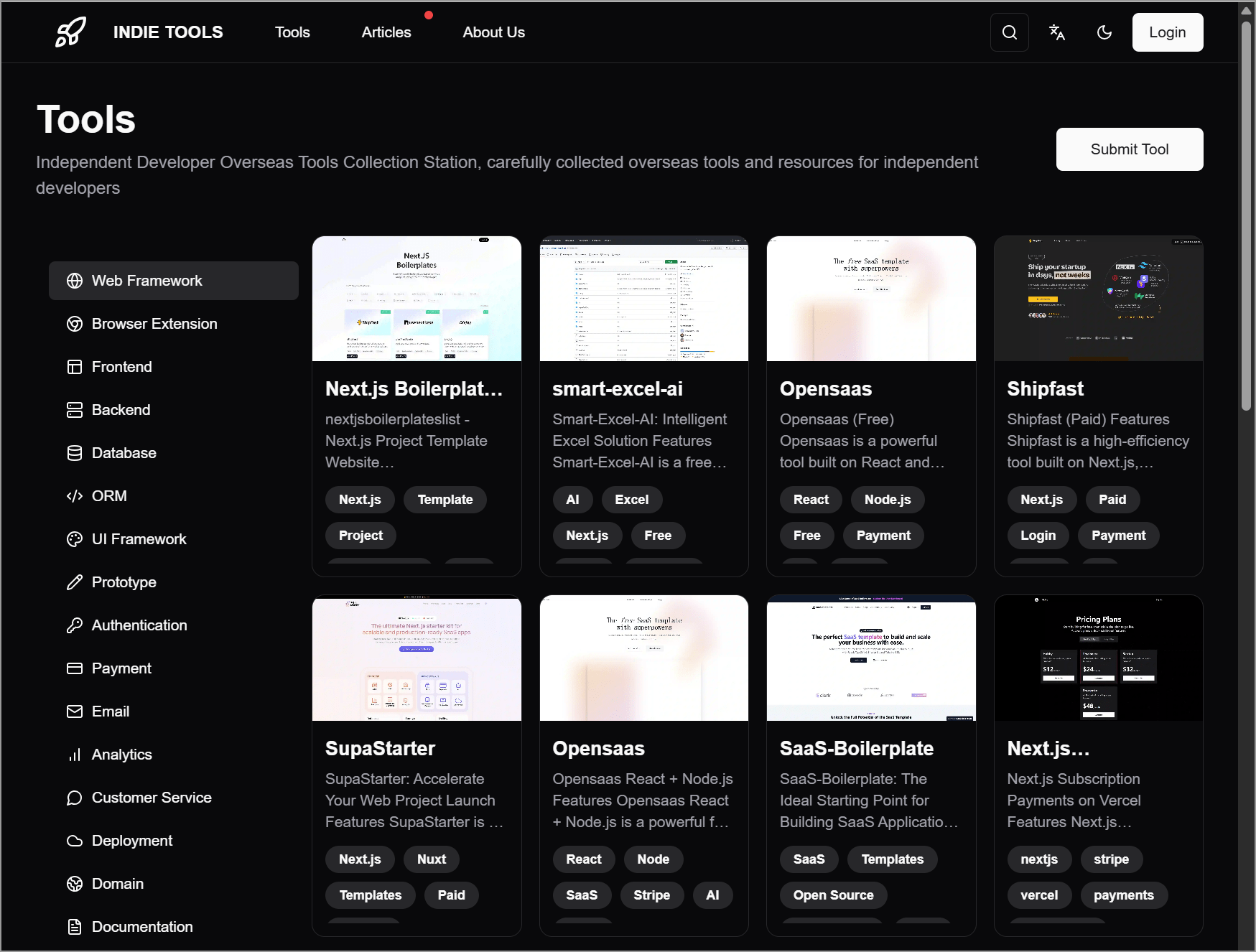Image resolution: width=1256 pixels, height=952 pixels.
Task: Open the language translation icon
Action: 1056,32
